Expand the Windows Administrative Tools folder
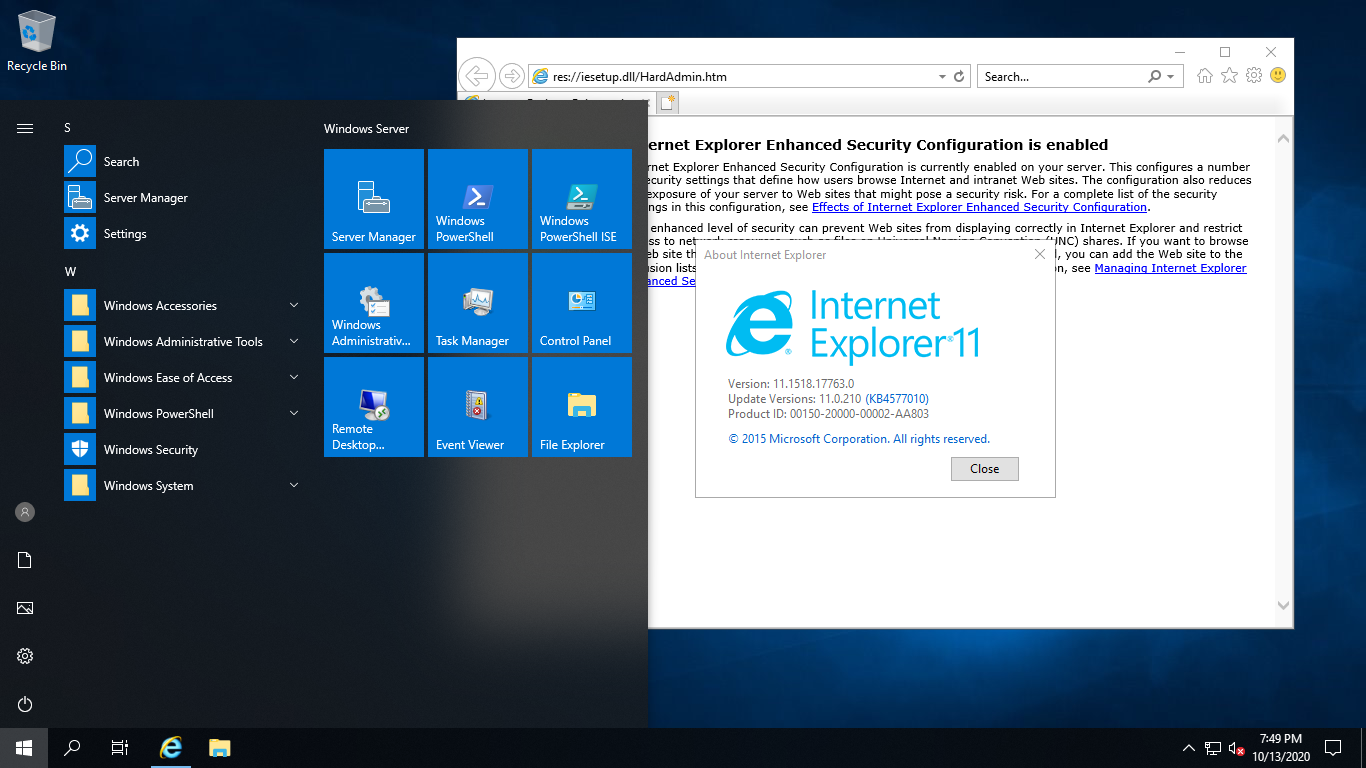Viewport: 1366px width, 768px height. (184, 342)
